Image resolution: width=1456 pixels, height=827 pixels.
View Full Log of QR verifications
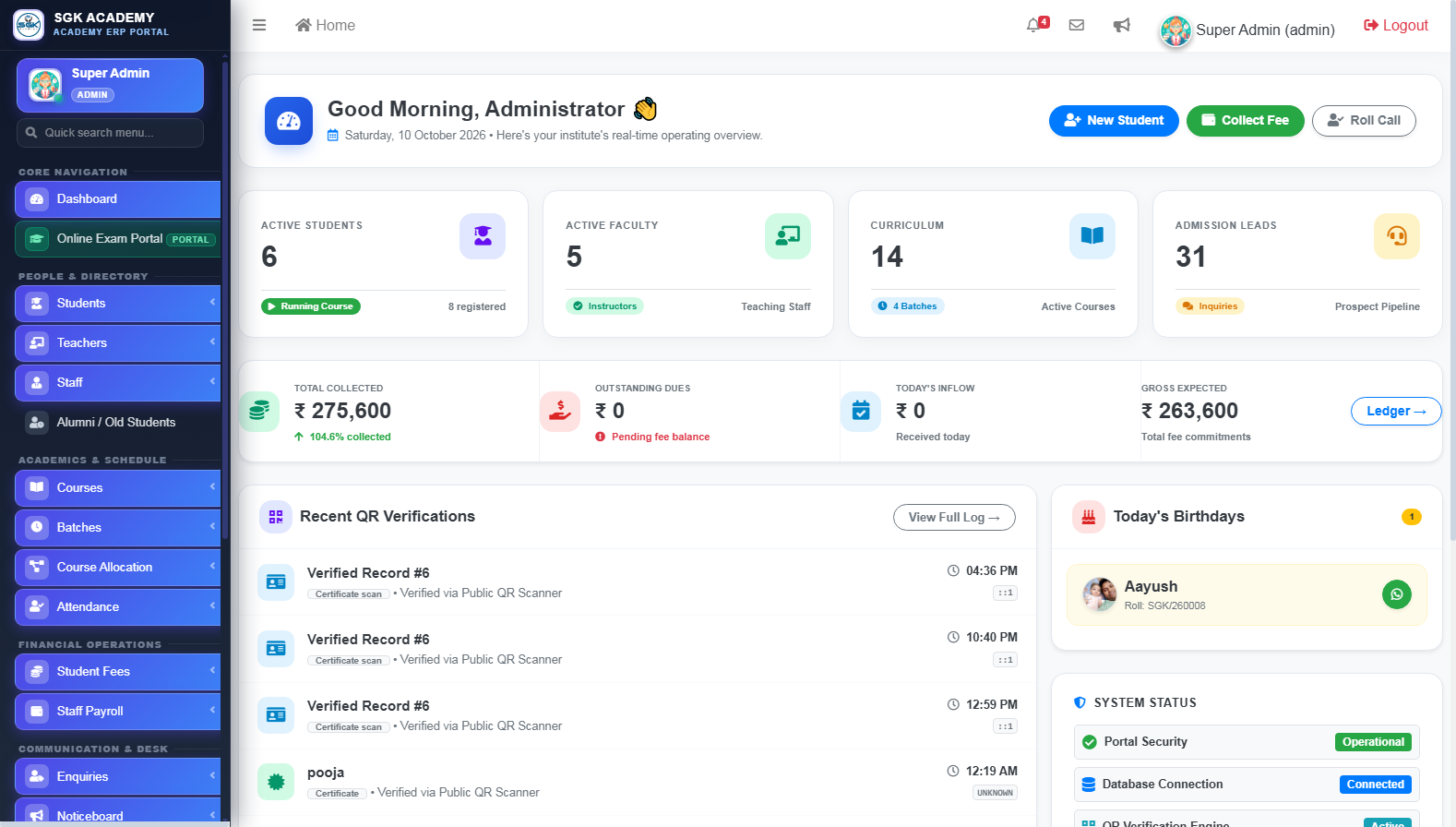tap(954, 517)
